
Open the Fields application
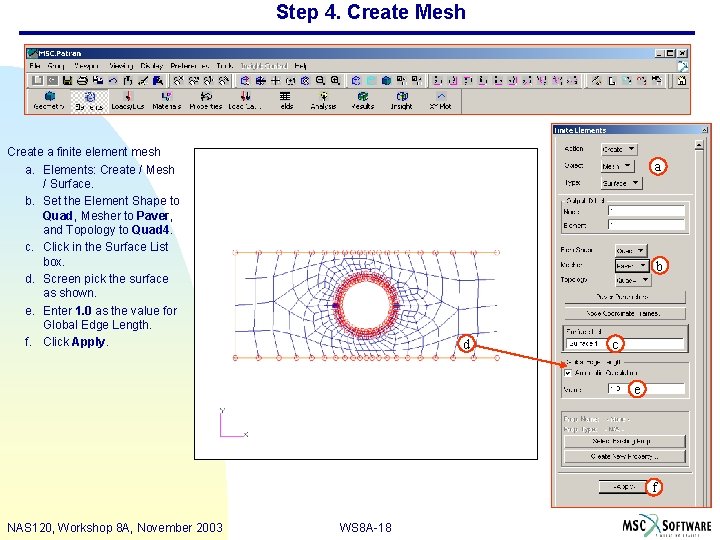[x=285, y=101]
